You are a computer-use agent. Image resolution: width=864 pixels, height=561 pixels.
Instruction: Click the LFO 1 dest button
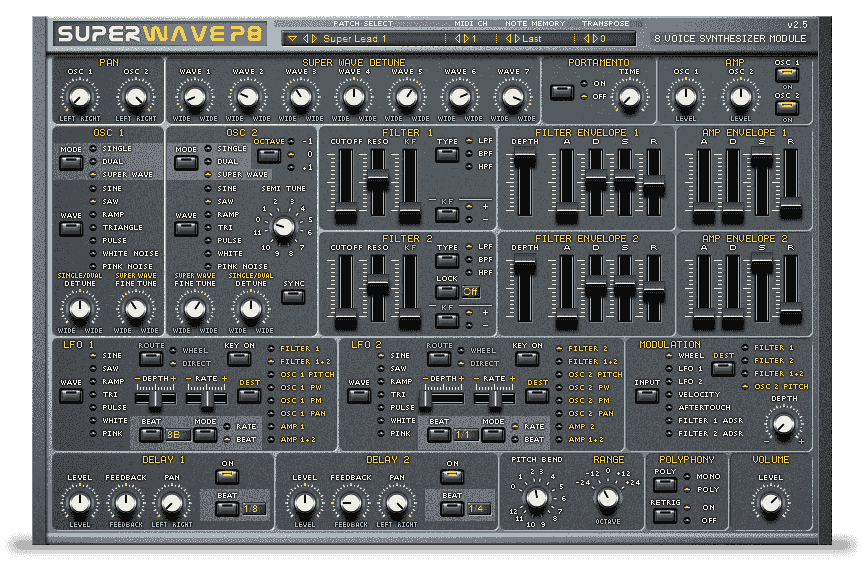click(249, 395)
